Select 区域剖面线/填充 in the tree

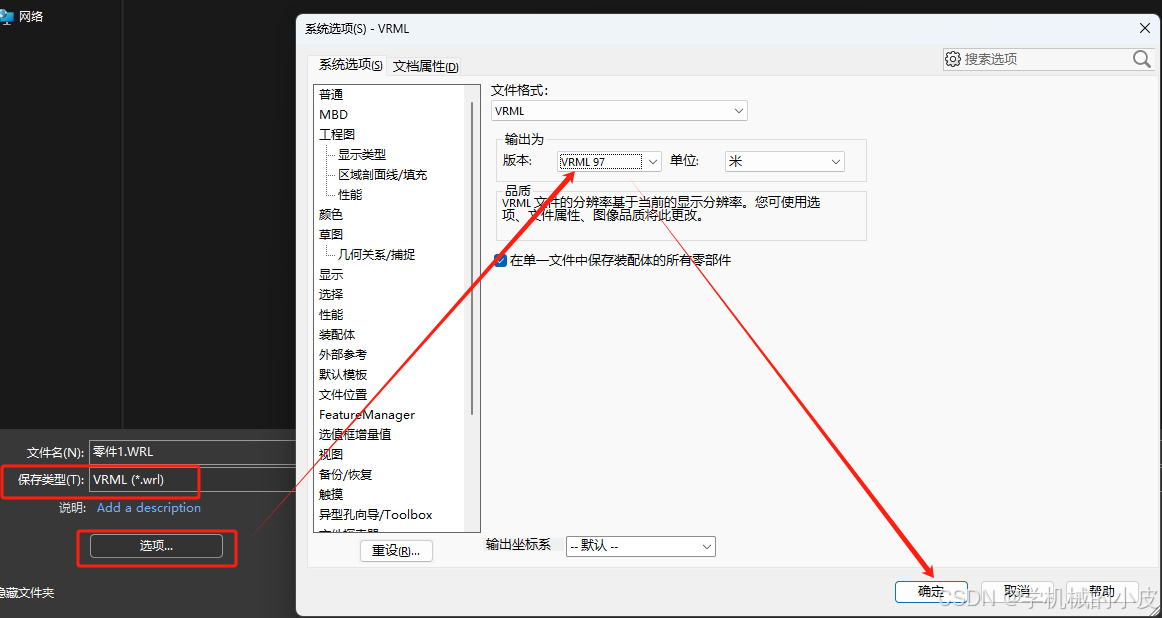click(x=382, y=175)
